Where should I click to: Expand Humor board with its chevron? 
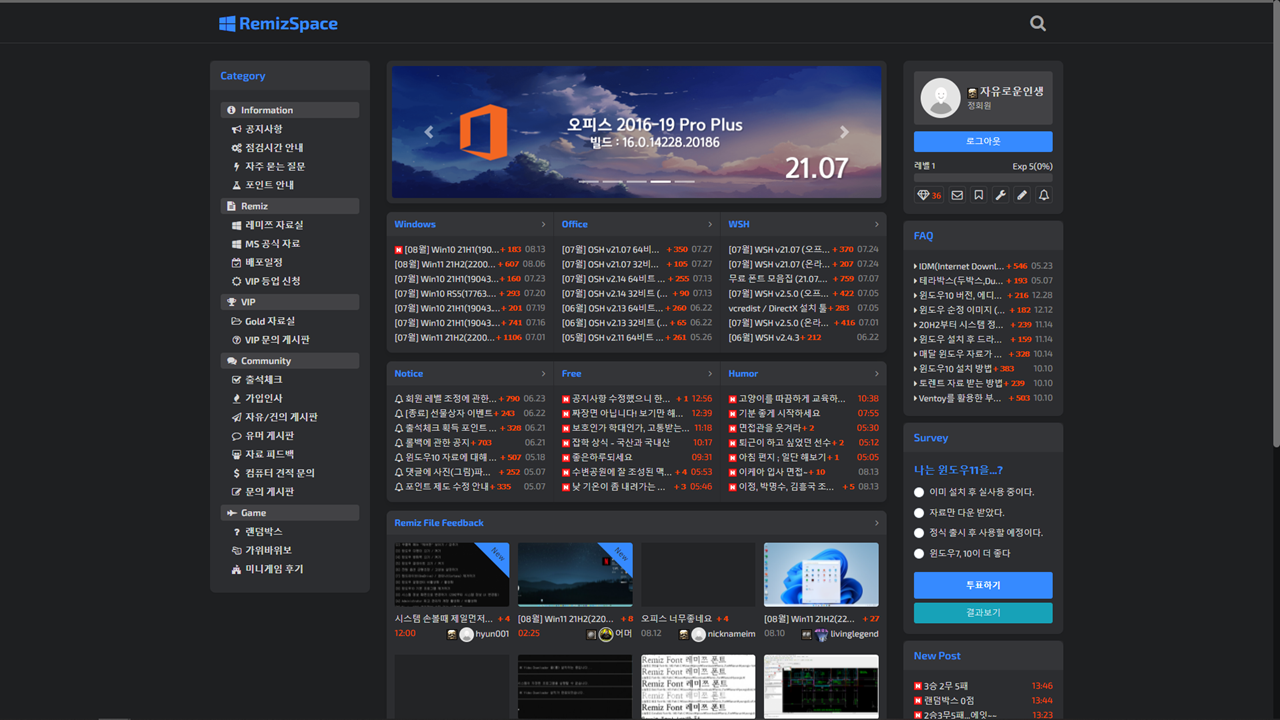tap(877, 373)
